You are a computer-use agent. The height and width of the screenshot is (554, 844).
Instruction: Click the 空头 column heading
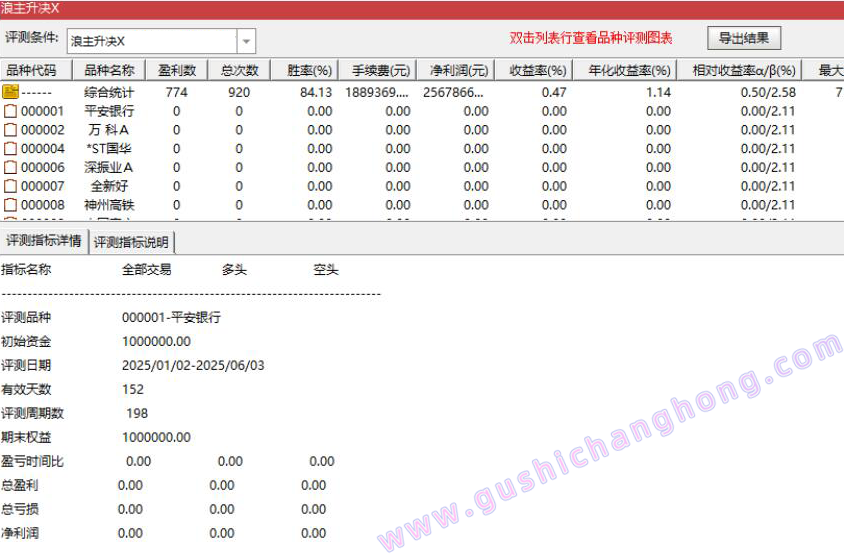(x=326, y=270)
